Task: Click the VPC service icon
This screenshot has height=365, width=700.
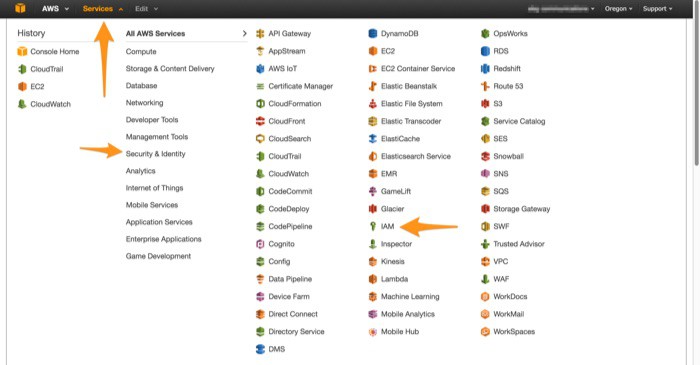Action: (485, 261)
